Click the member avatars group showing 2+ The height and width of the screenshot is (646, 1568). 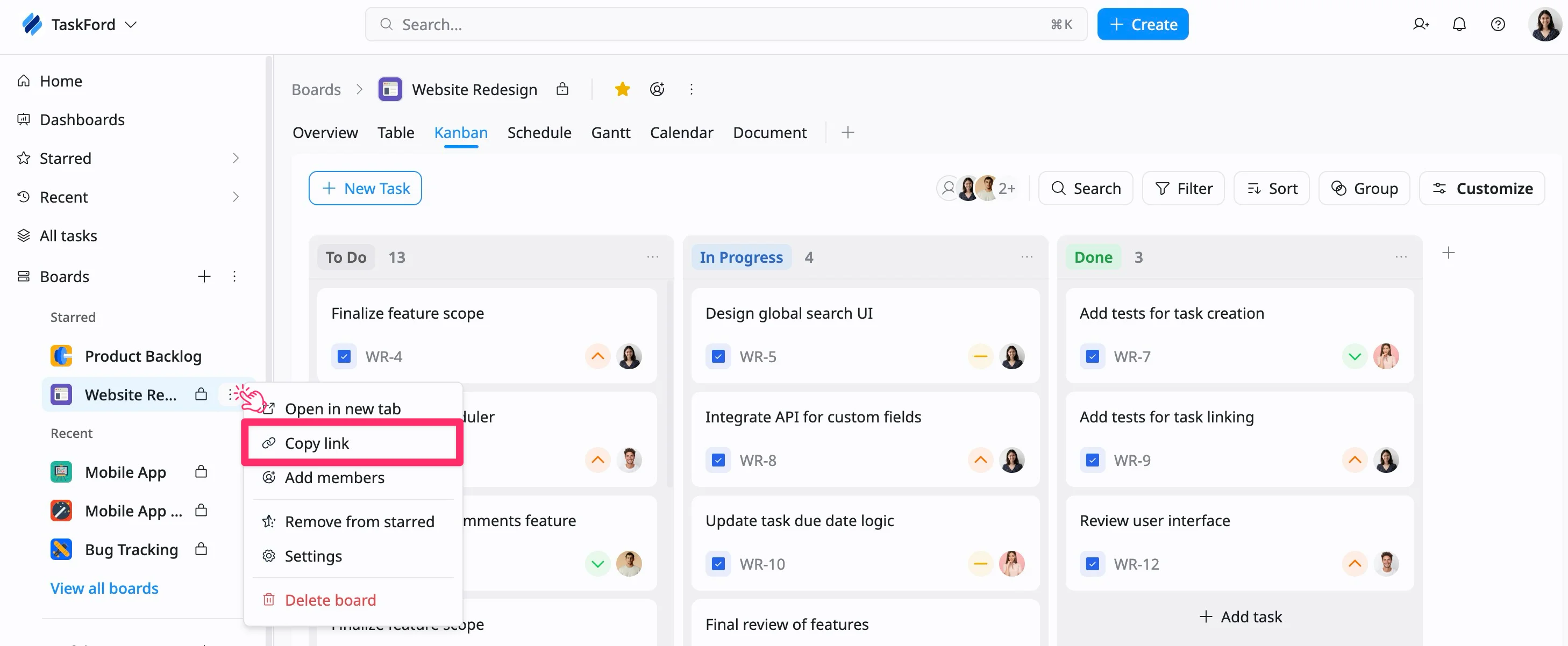(977, 189)
